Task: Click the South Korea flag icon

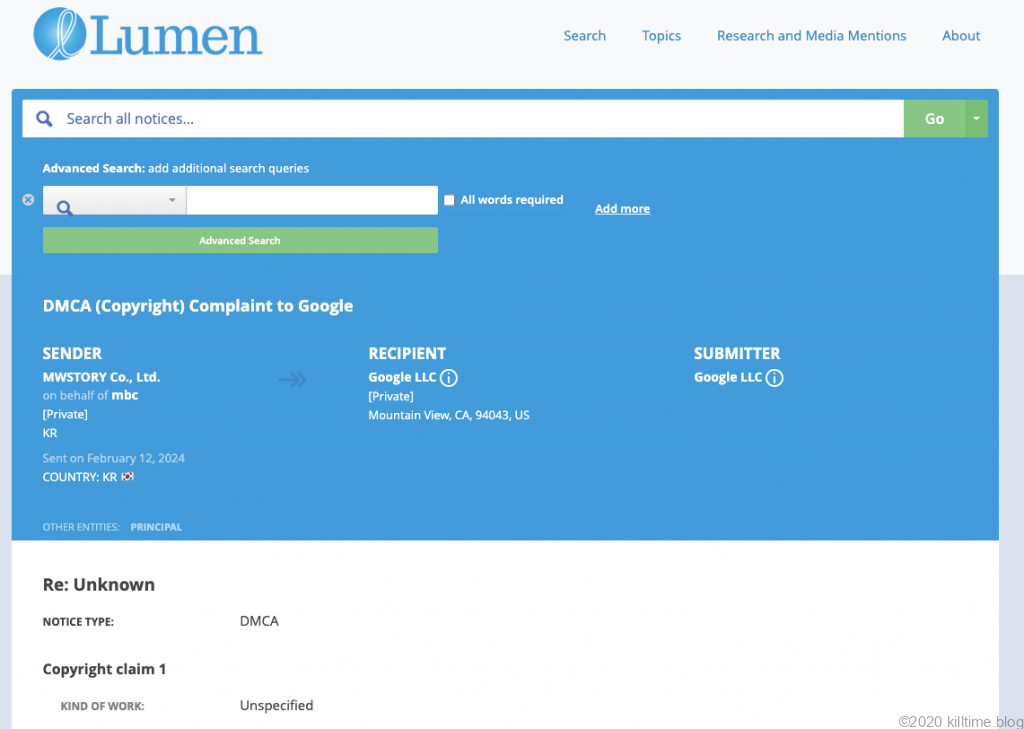Action: (x=127, y=477)
